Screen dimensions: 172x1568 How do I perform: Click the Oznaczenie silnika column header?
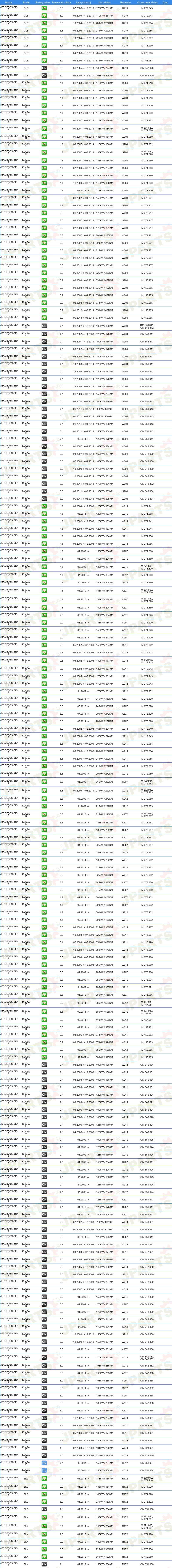point(147,2)
